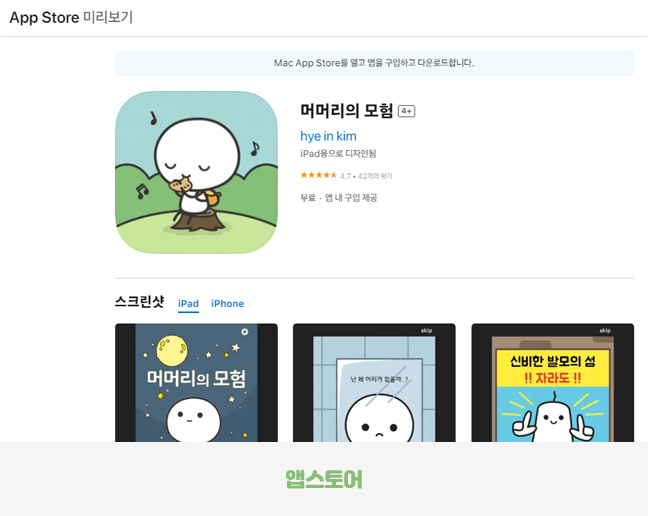Image resolution: width=648 pixels, height=516 pixels.
Task: Click the 머머리의 모험 app icon
Action: (x=196, y=172)
